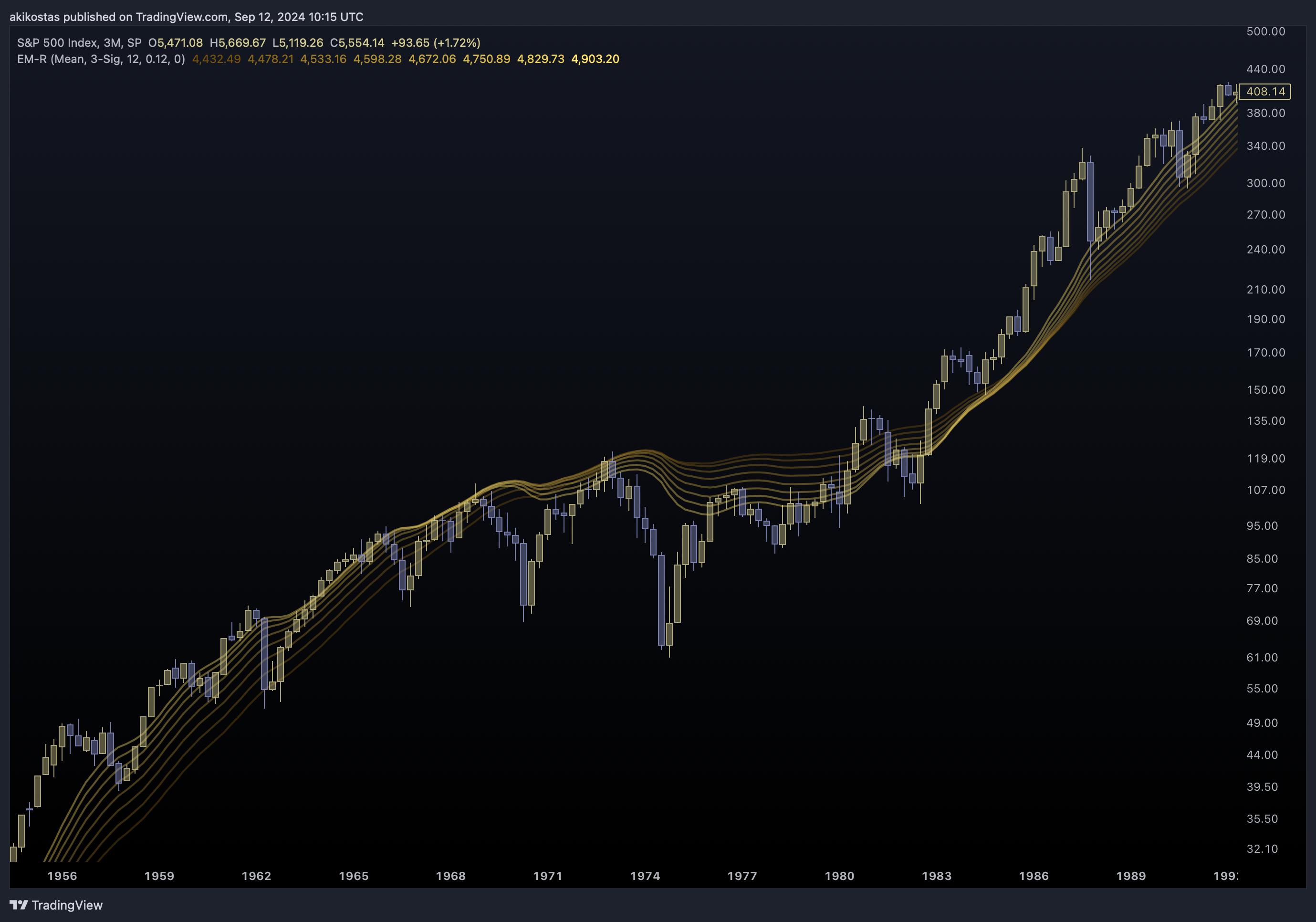1316x922 pixels.
Task: Click the 240.00 price axis label
Action: 1265,250
